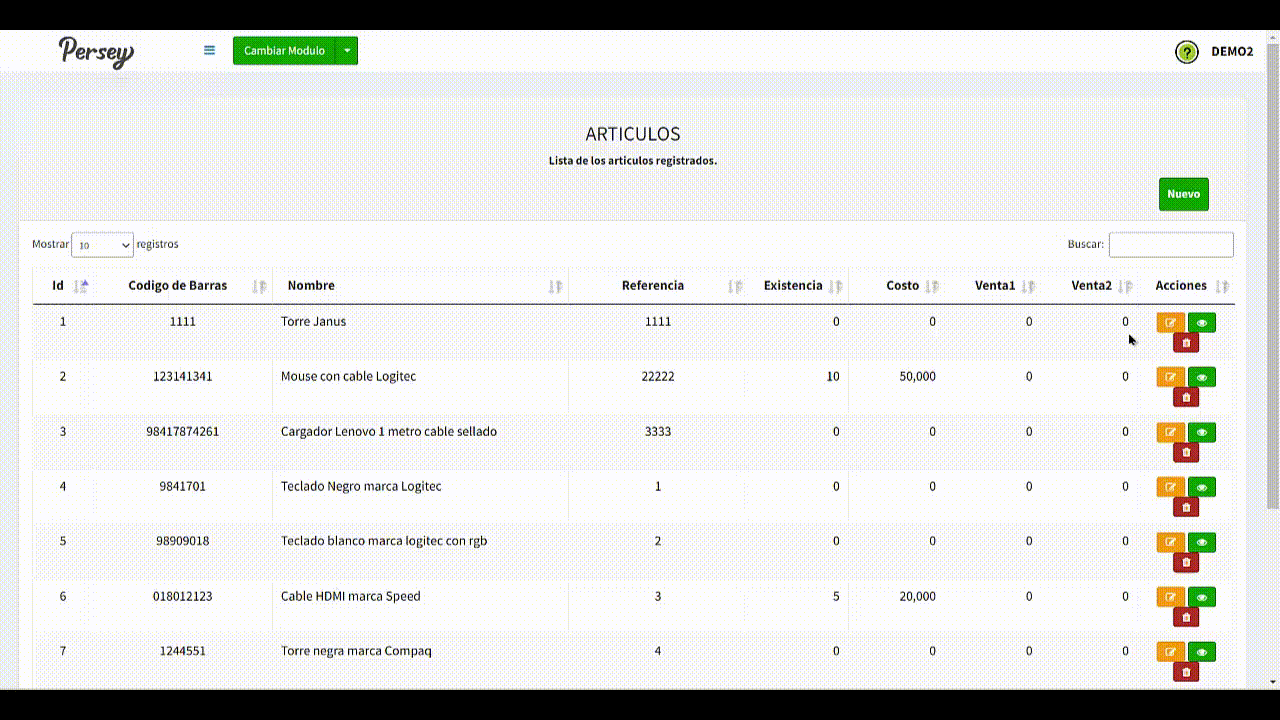The height and width of the screenshot is (720, 1280).
Task: Sort by the Costo column header
Action: [902, 286]
